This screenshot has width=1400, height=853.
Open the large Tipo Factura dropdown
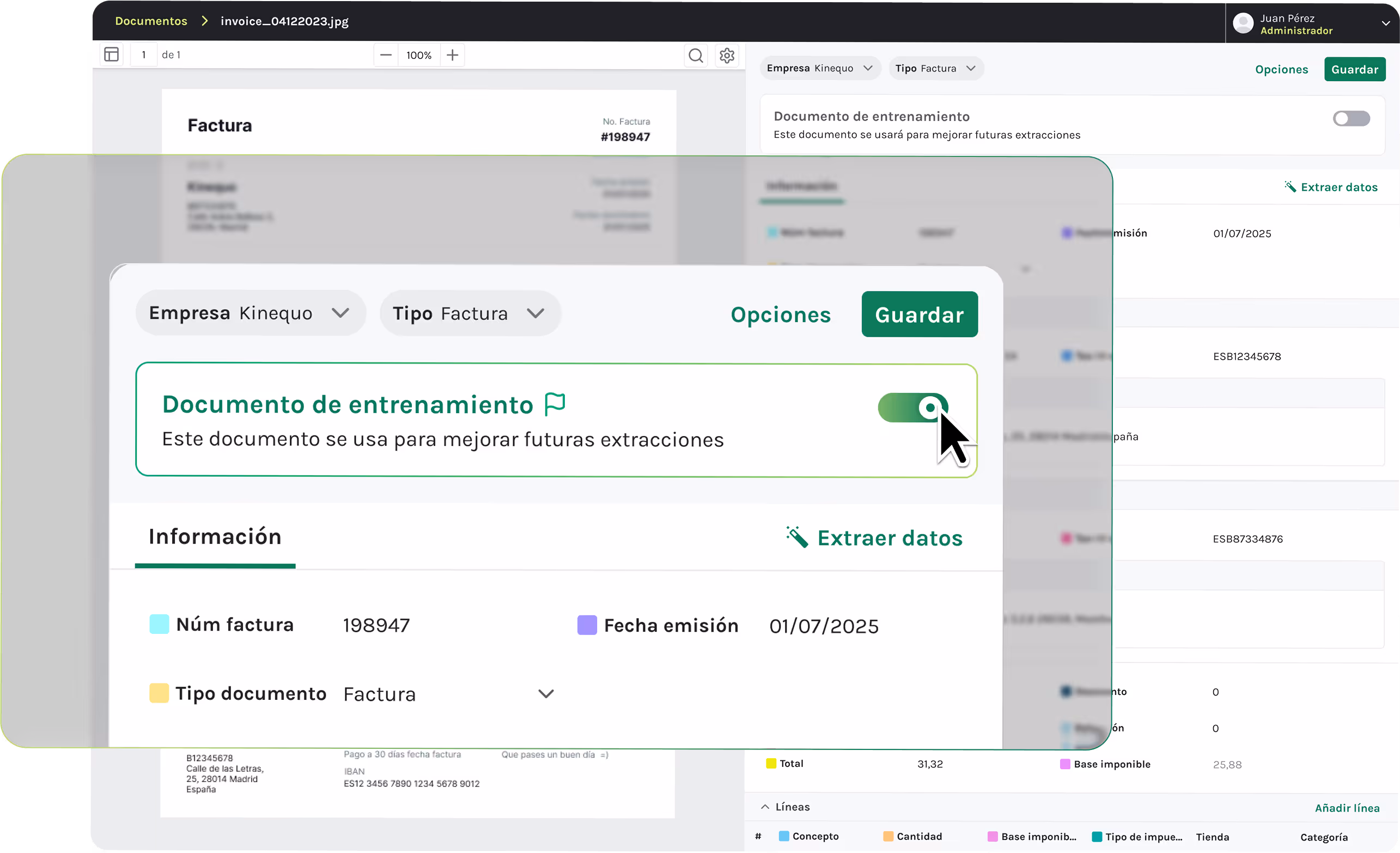[x=470, y=313]
